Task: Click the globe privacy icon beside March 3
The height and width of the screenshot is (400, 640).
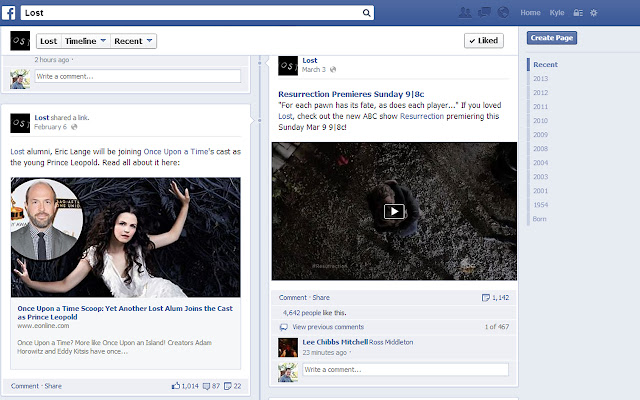Action: pyautogui.click(x=333, y=69)
